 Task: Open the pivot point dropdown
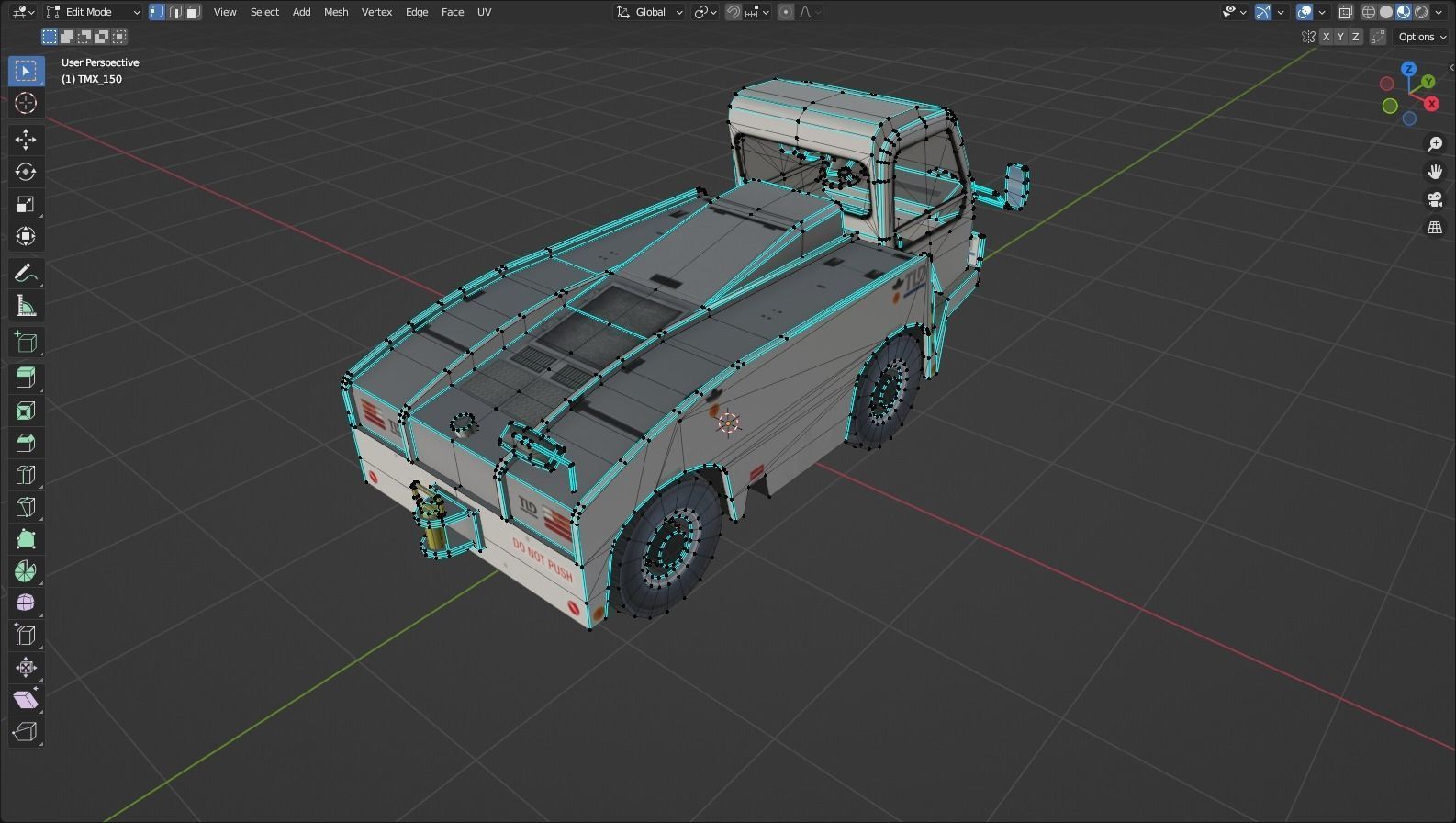pyautogui.click(x=705, y=12)
